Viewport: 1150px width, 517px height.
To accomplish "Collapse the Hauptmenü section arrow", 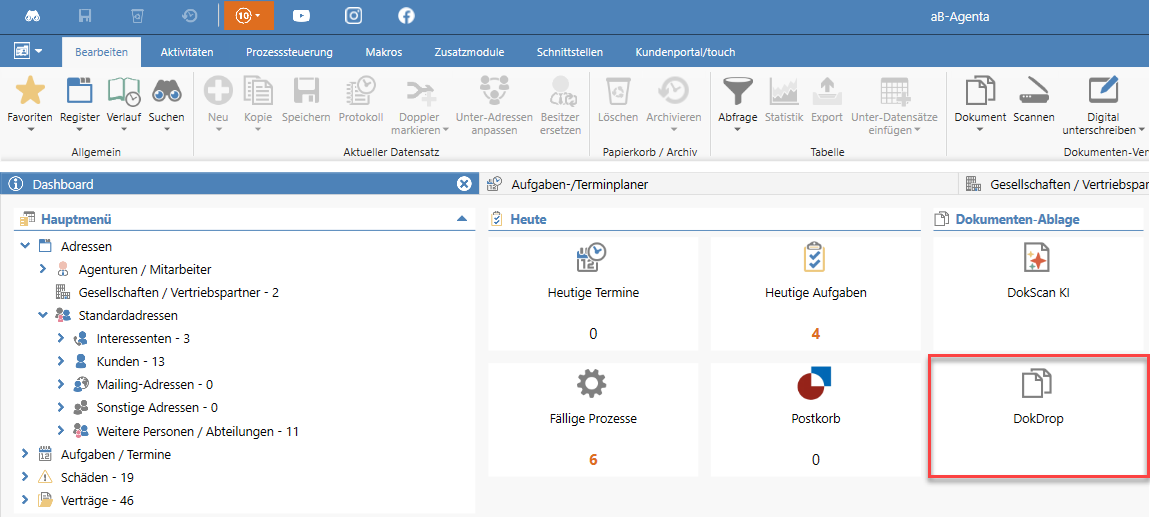I will click(x=461, y=219).
